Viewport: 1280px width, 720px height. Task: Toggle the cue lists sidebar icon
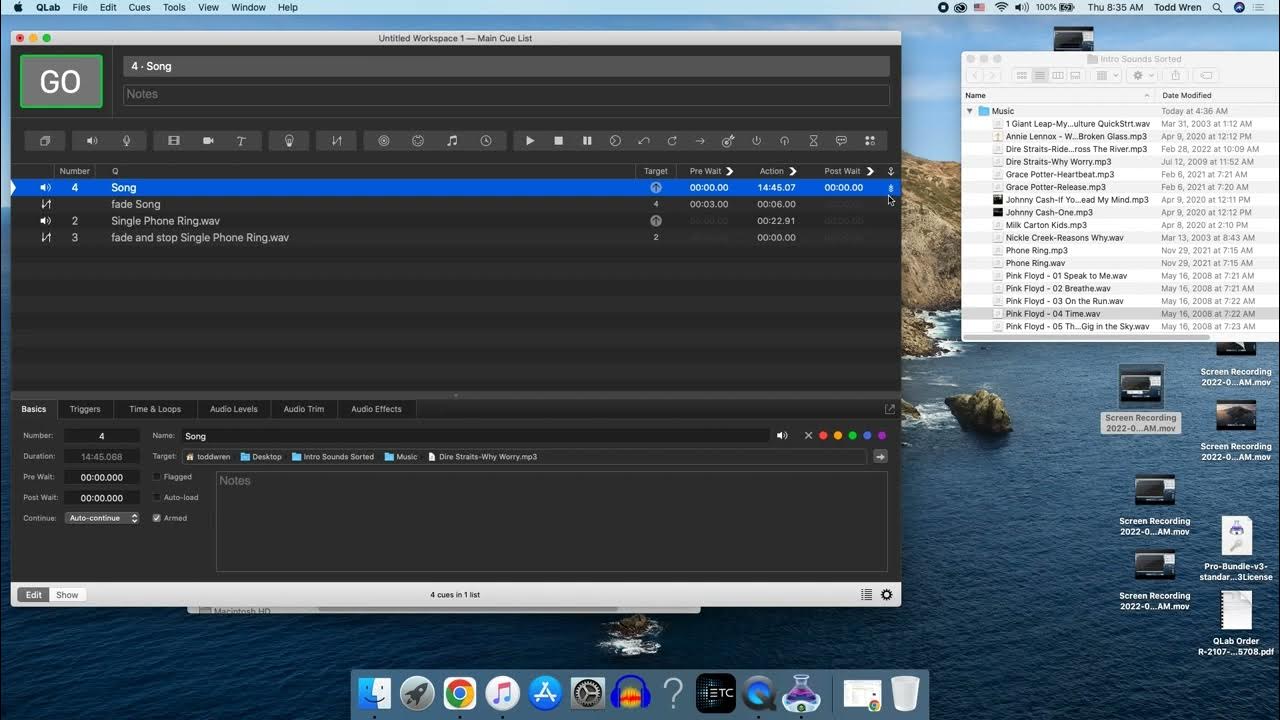(x=867, y=595)
